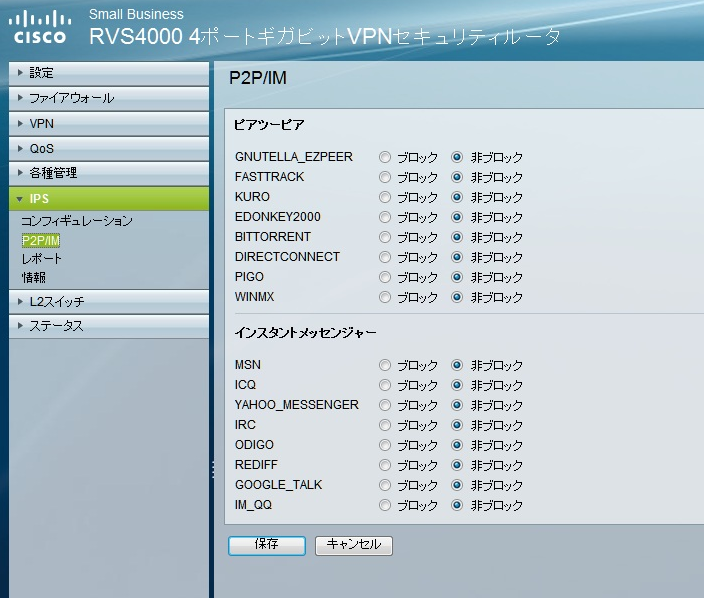This screenshot has height=598, width=704.
Task: Click the P2P/IM page title
Action: (x=258, y=78)
